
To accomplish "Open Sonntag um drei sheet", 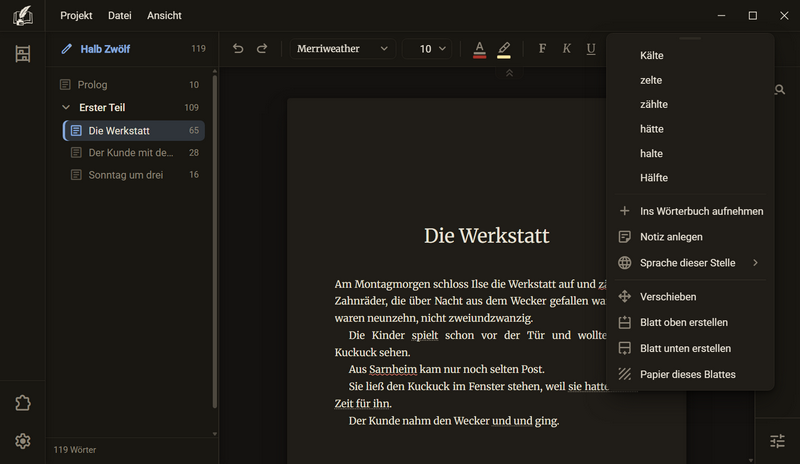I will 134,175.
